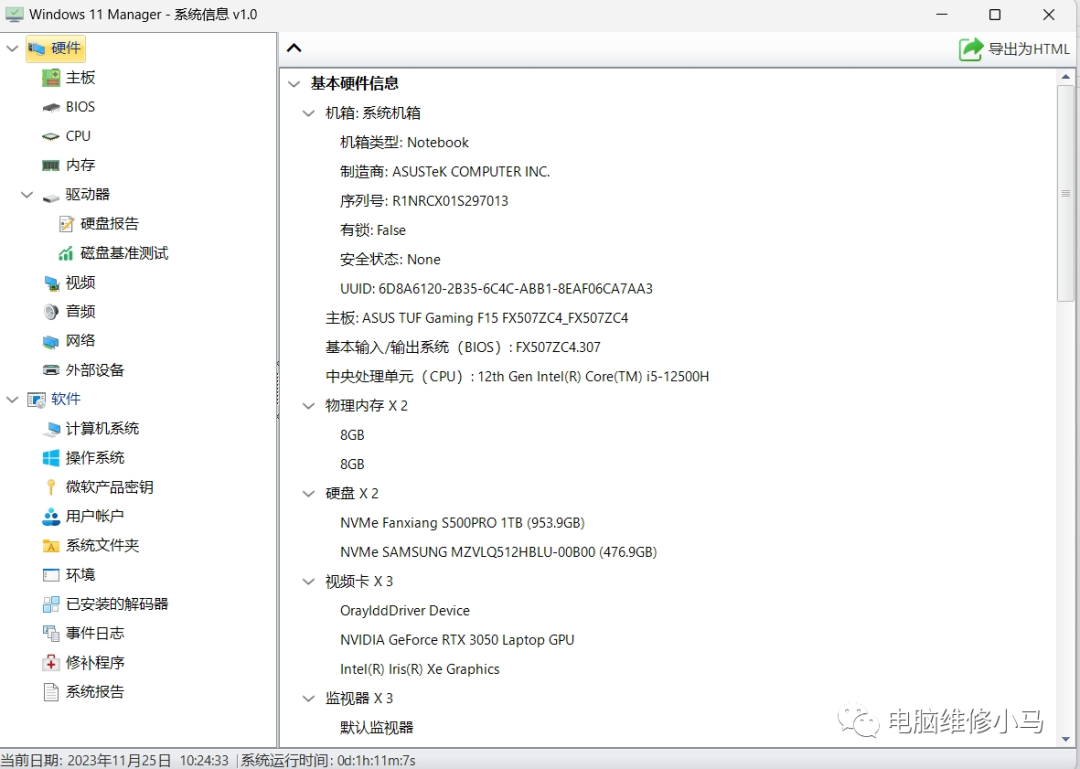Open the 计算机系统 computer icon

coord(51,429)
